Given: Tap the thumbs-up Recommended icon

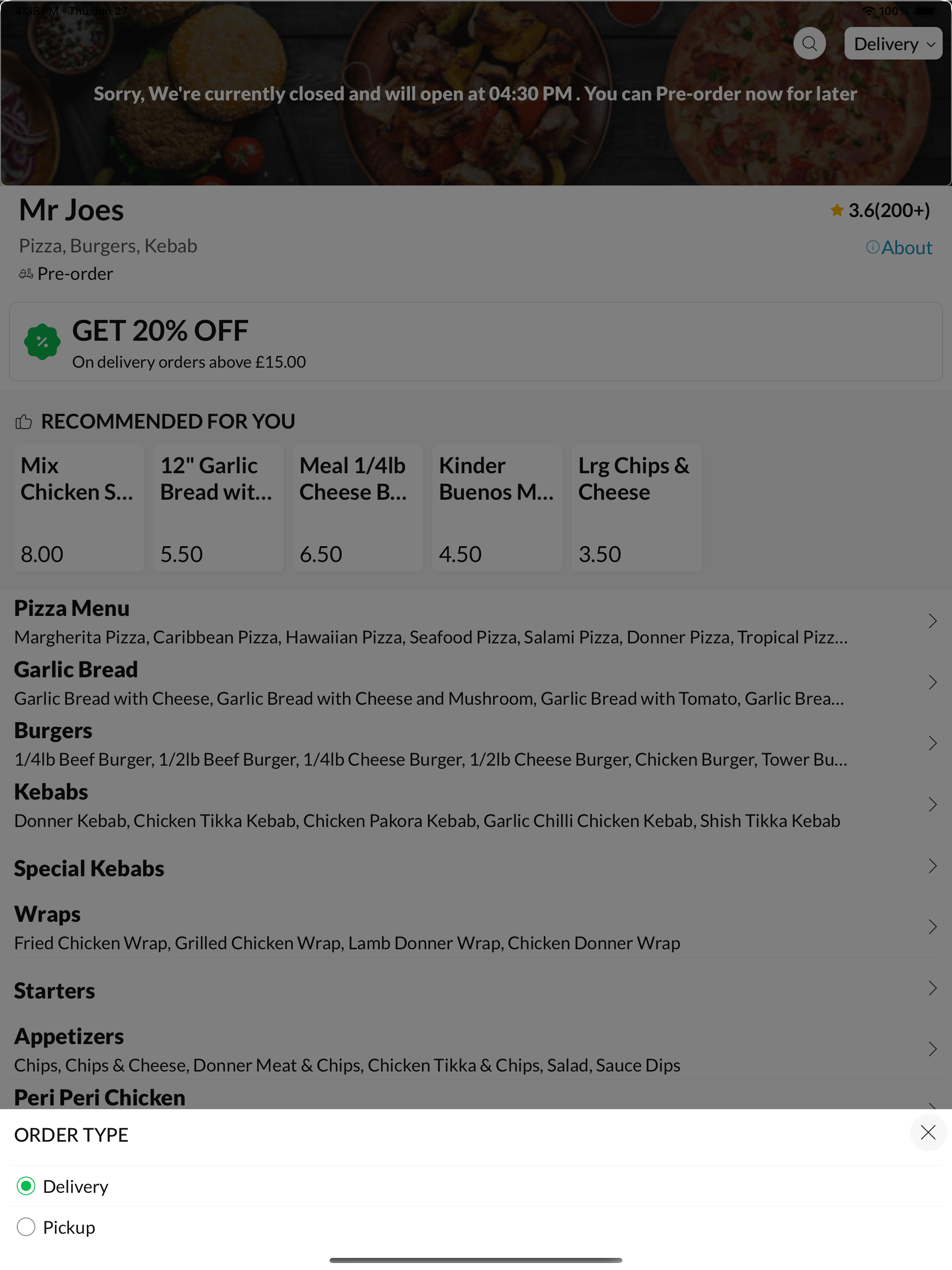Looking at the screenshot, I should (24, 422).
